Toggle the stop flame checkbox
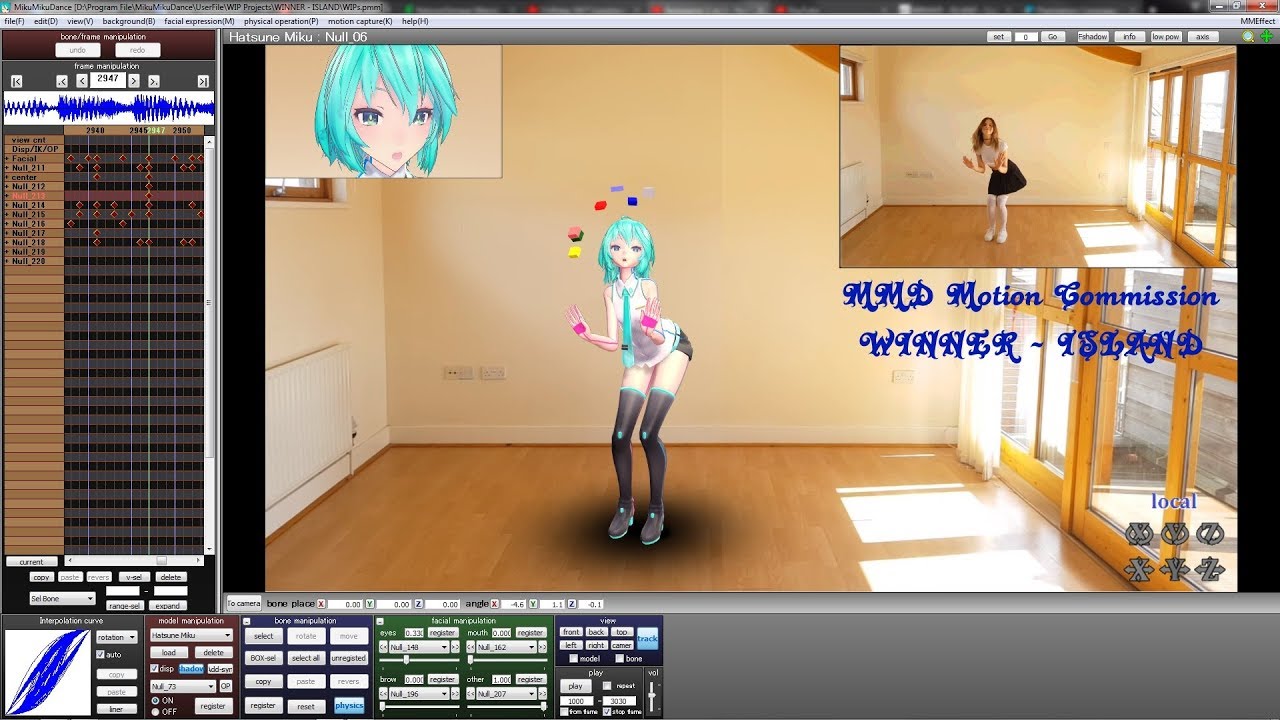This screenshot has width=1280, height=720. 607,711
